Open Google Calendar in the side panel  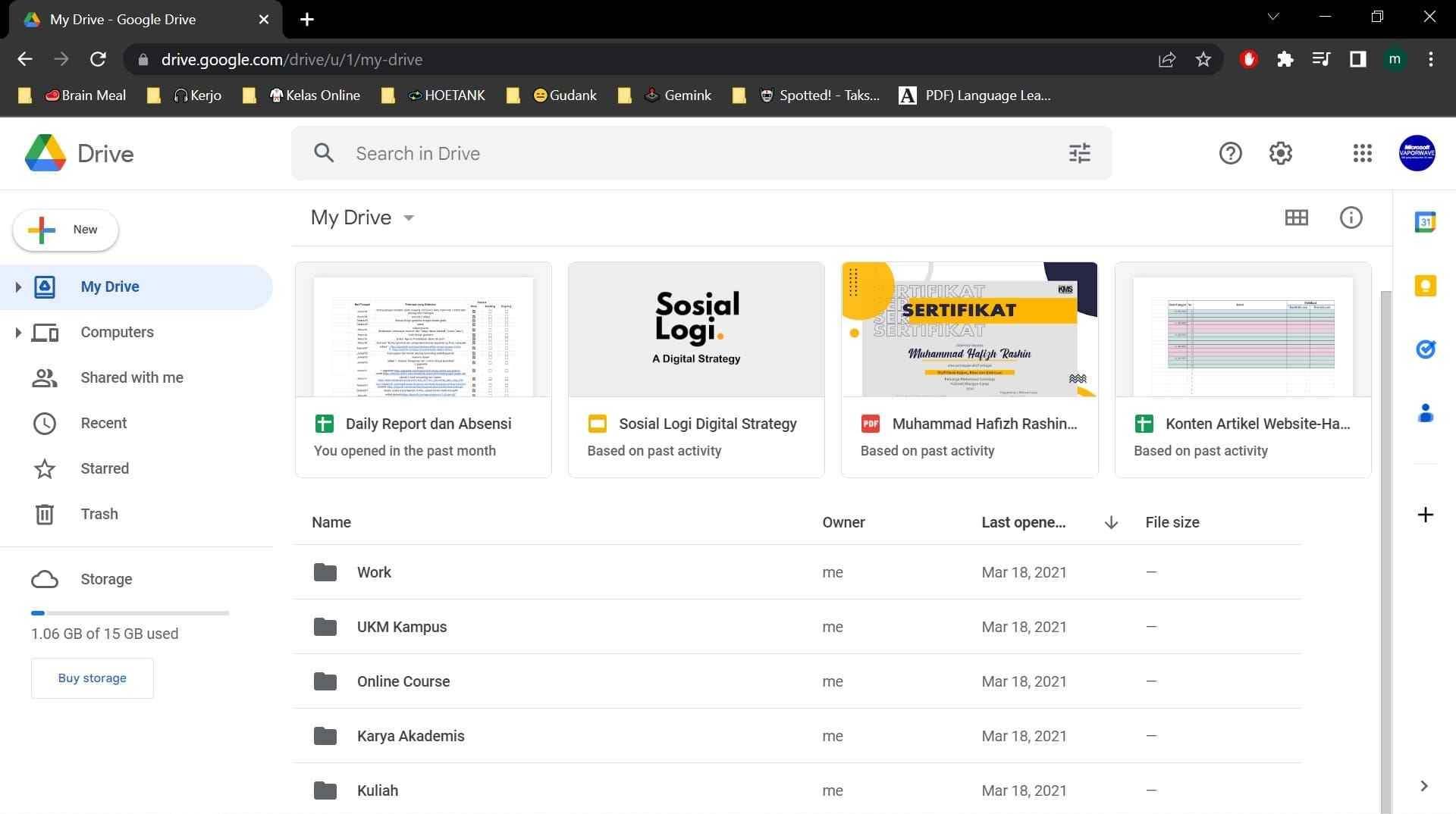1425,222
